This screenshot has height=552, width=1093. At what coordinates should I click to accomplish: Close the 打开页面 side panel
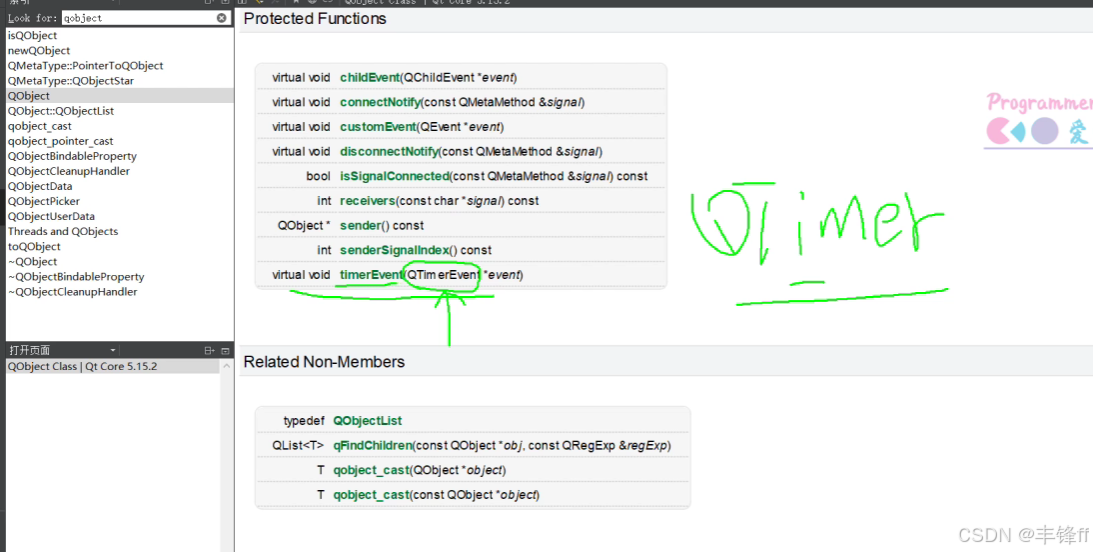click(x=225, y=351)
